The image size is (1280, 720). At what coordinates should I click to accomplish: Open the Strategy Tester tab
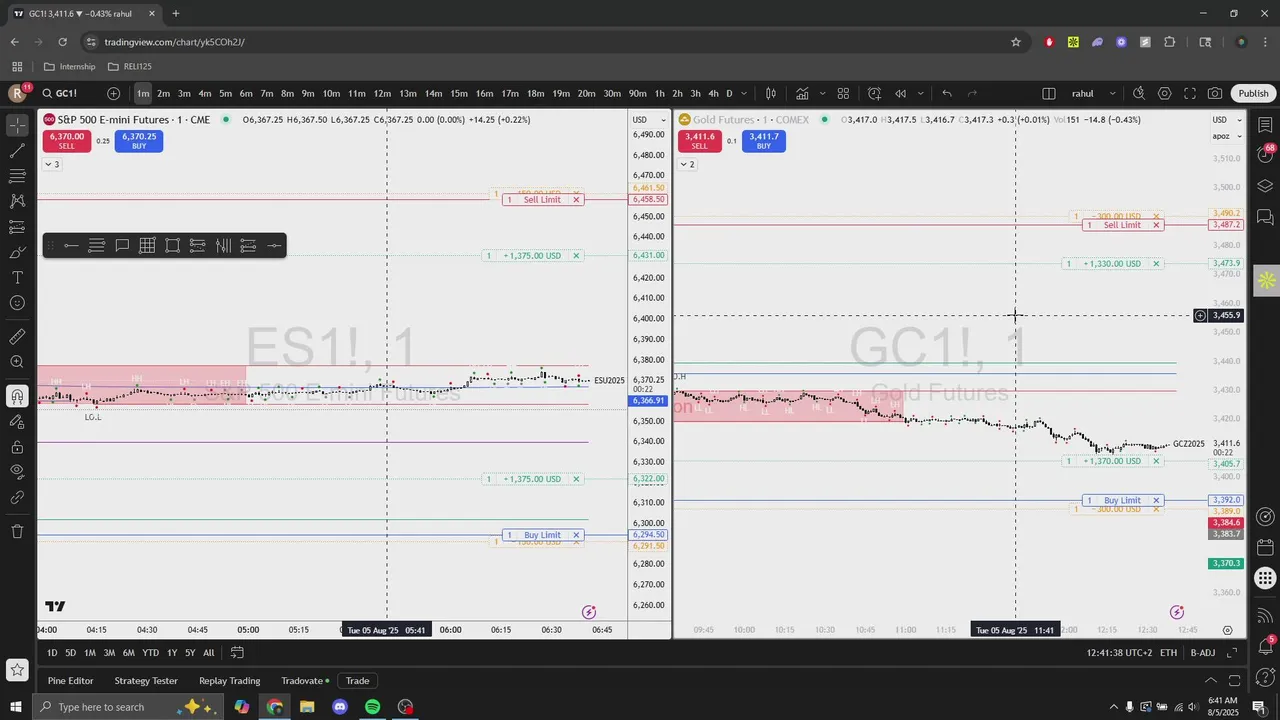click(x=146, y=681)
